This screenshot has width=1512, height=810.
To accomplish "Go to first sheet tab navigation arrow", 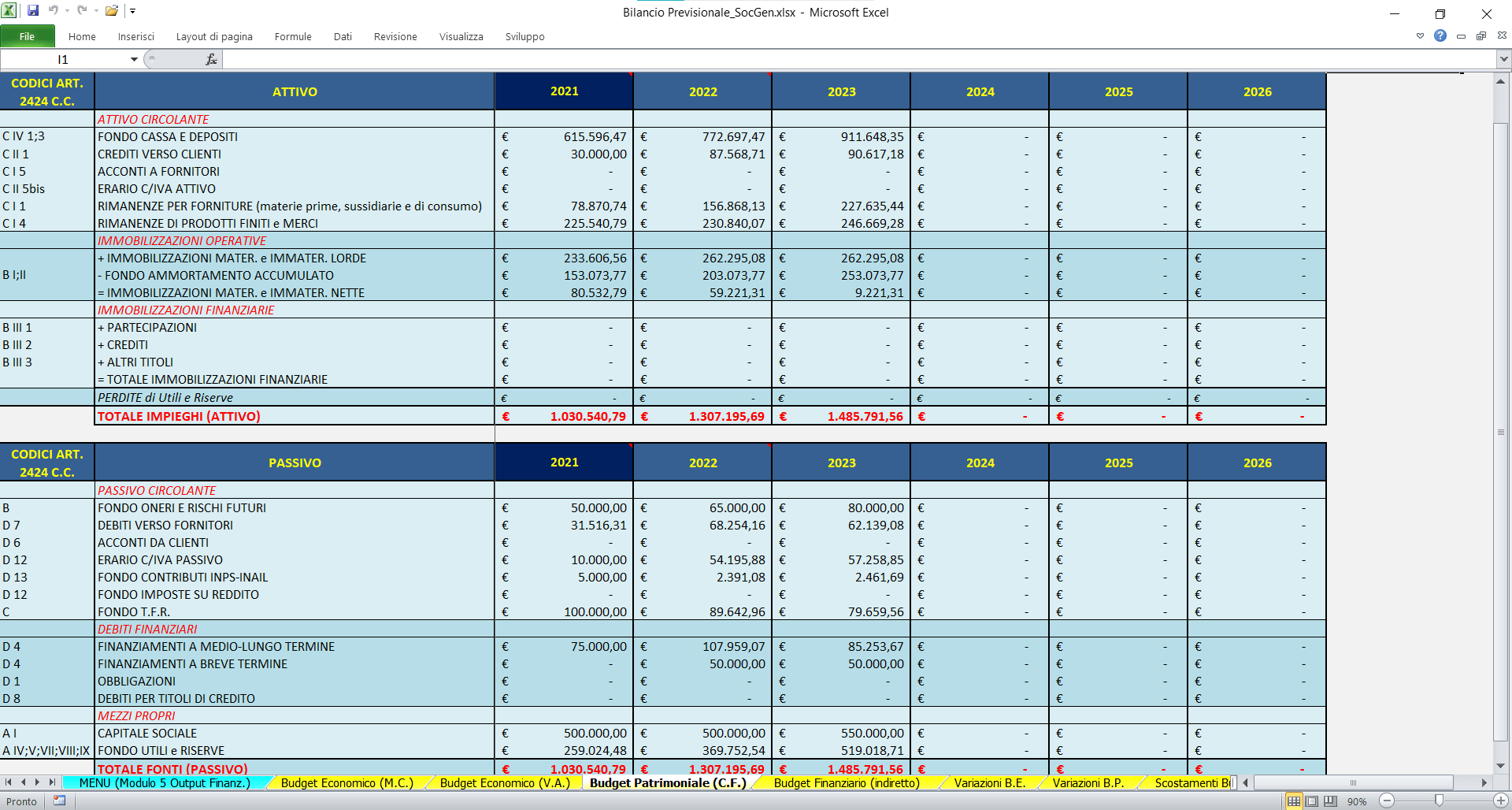I will pyautogui.click(x=9, y=782).
